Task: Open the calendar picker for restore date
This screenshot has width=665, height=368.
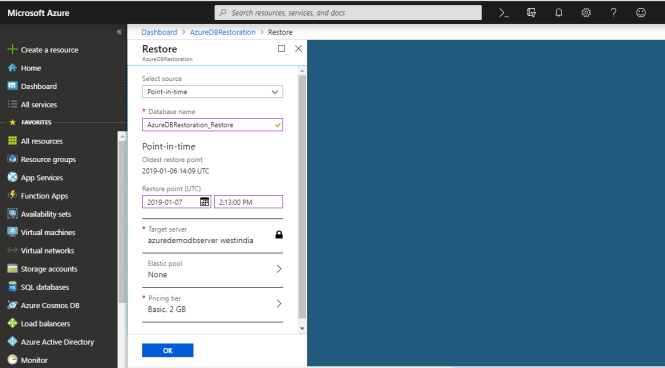Action: click(x=204, y=202)
